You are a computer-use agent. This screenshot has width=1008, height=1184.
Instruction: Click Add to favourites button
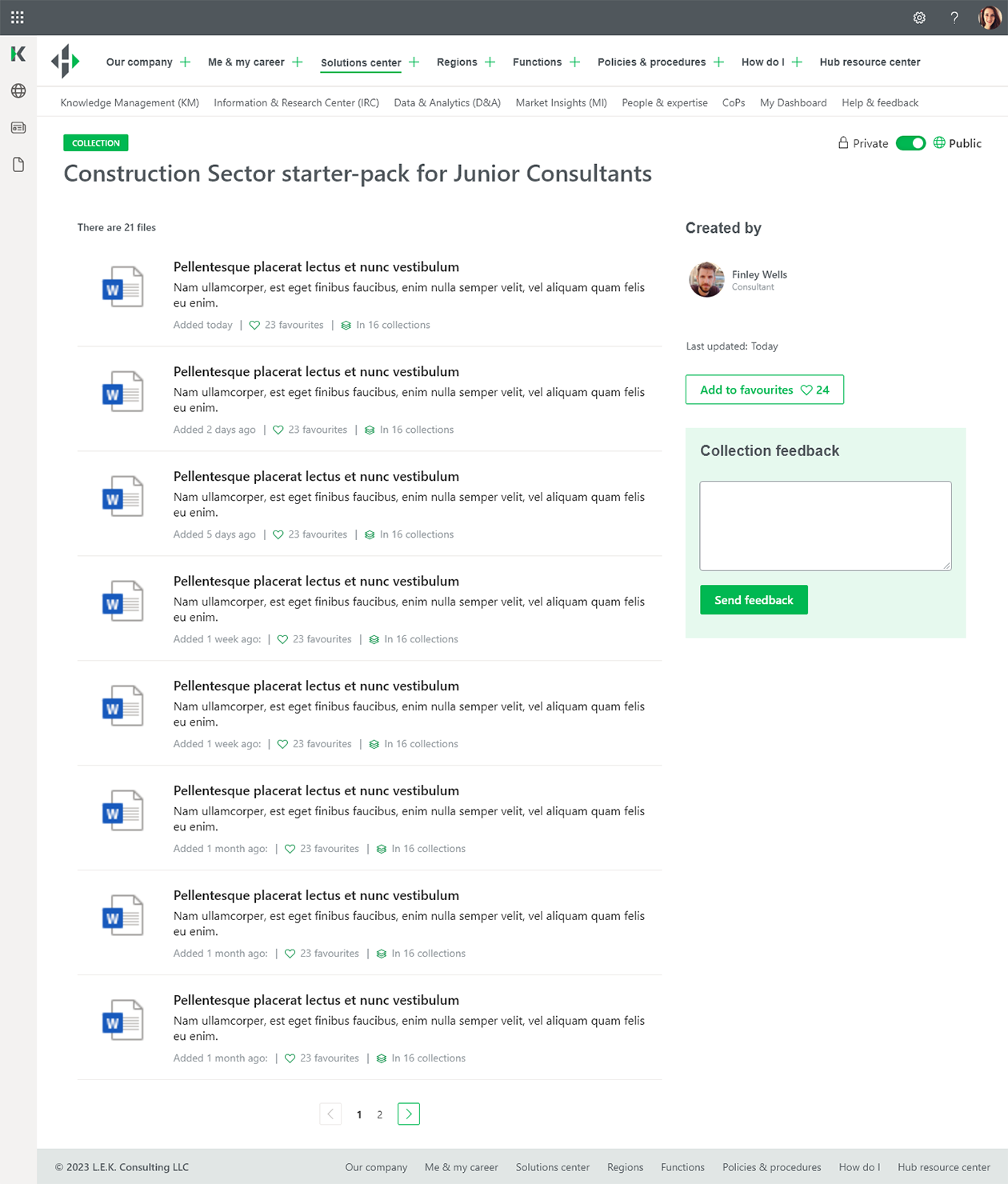coord(764,390)
